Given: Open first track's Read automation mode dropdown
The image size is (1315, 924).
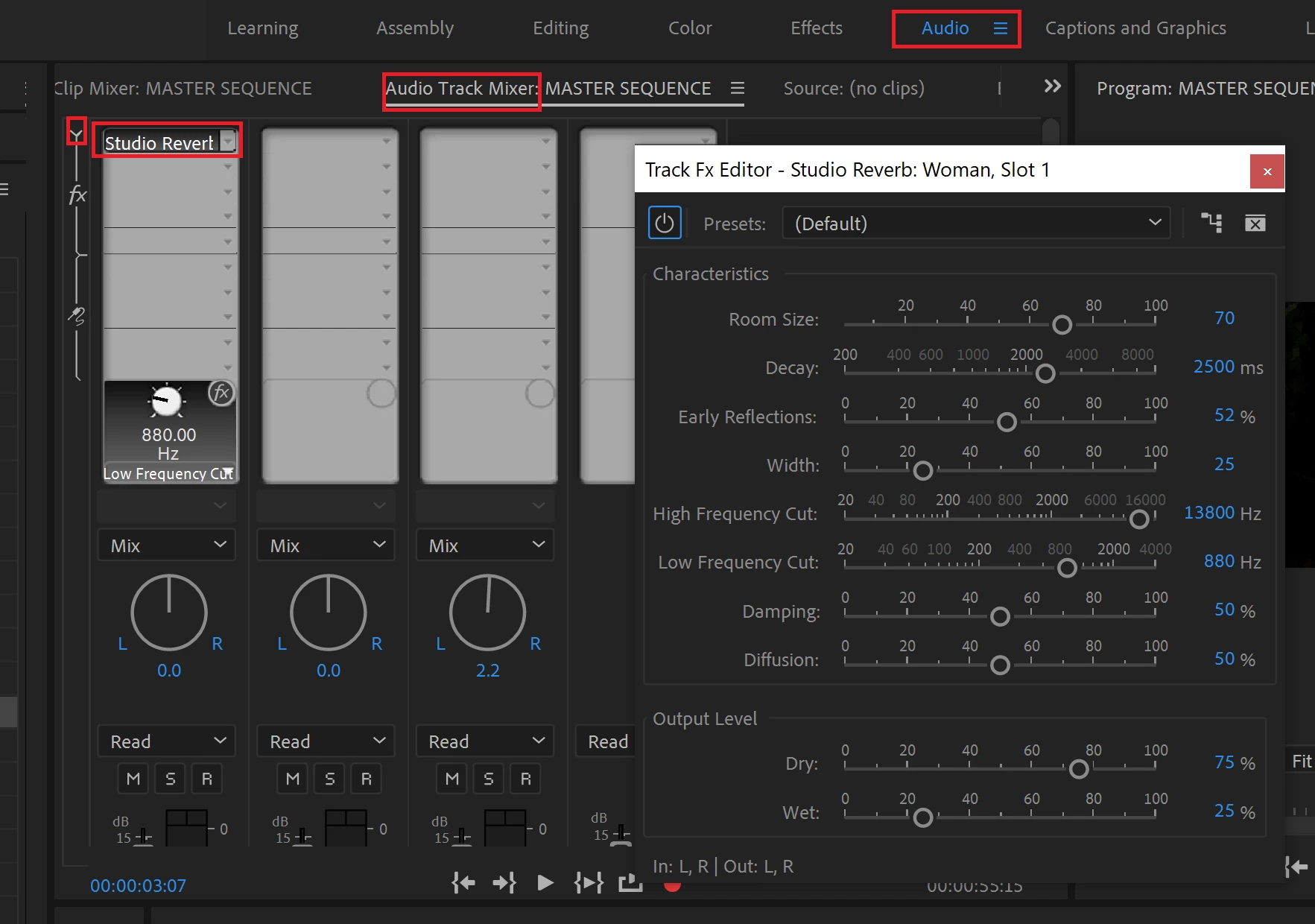Looking at the screenshot, I should coord(167,741).
